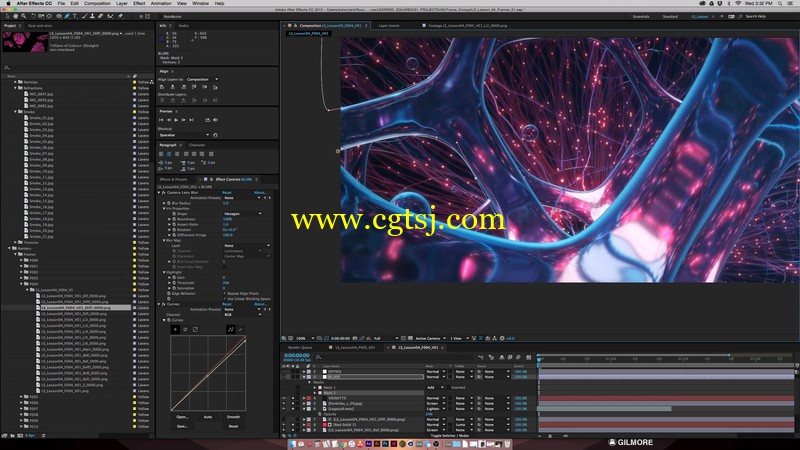Switch to Effects & Presets tab

[x=173, y=179]
